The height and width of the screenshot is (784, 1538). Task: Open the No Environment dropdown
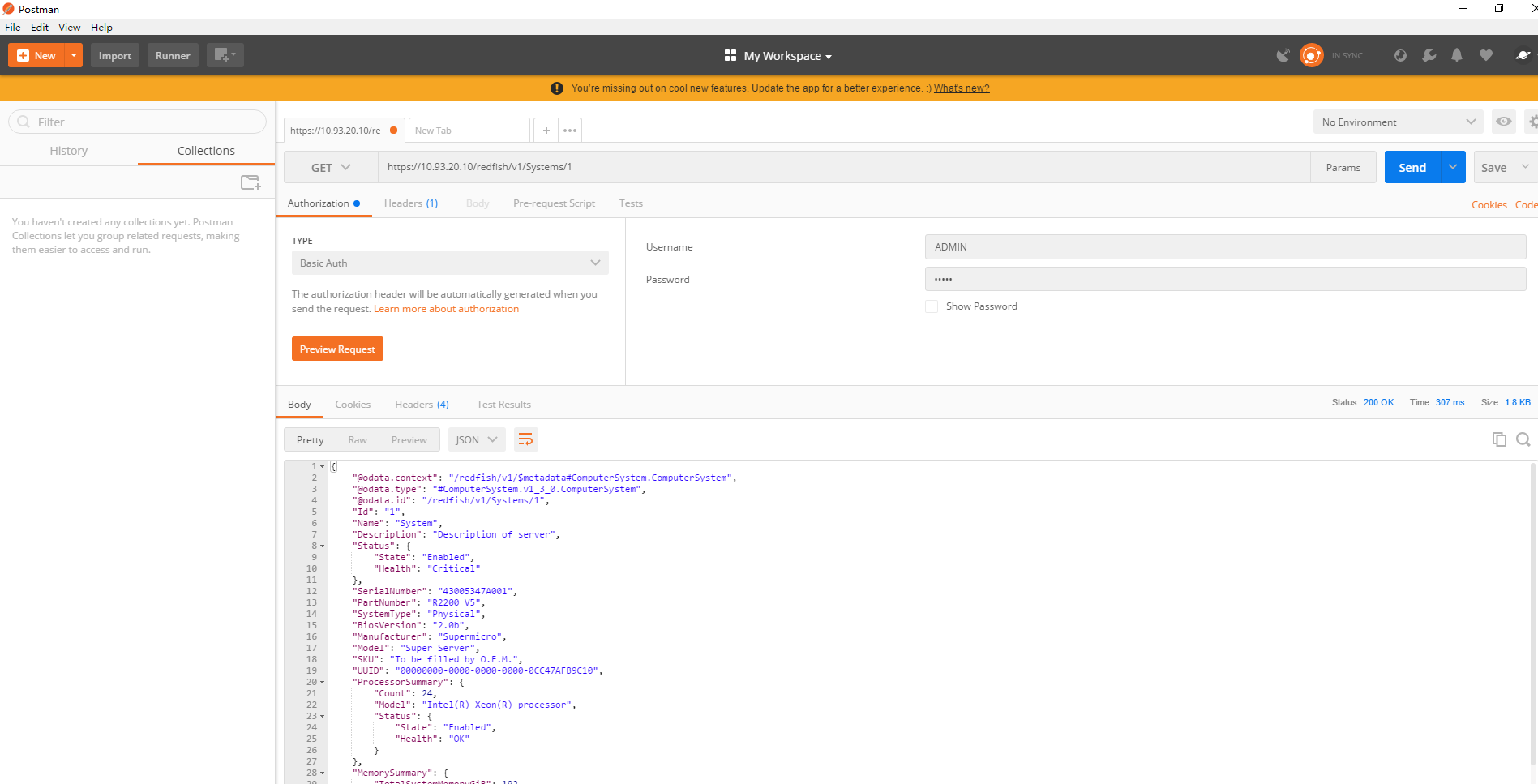tap(1398, 122)
